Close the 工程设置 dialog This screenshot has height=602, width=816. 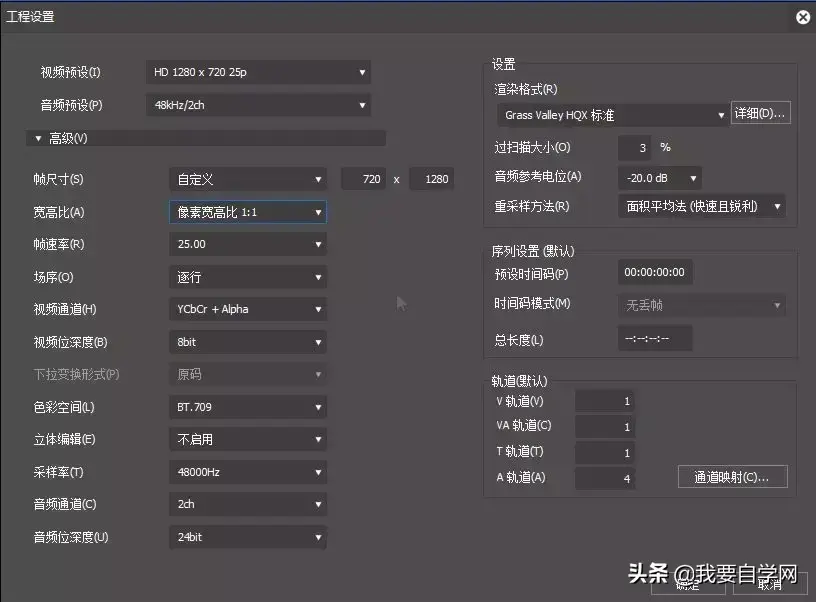tap(803, 17)
